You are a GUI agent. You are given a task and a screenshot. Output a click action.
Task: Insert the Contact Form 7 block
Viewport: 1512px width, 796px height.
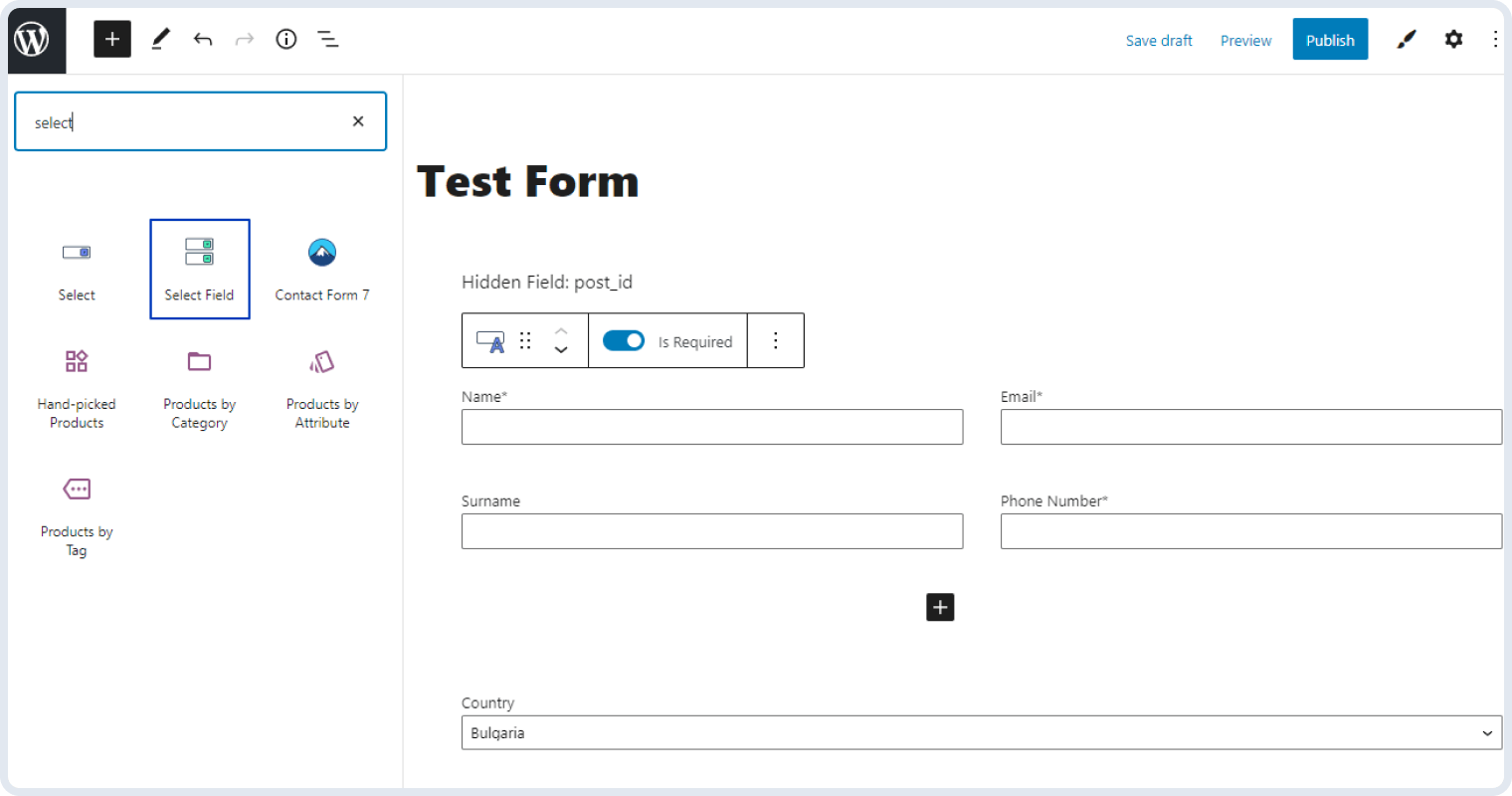(321, 269)
